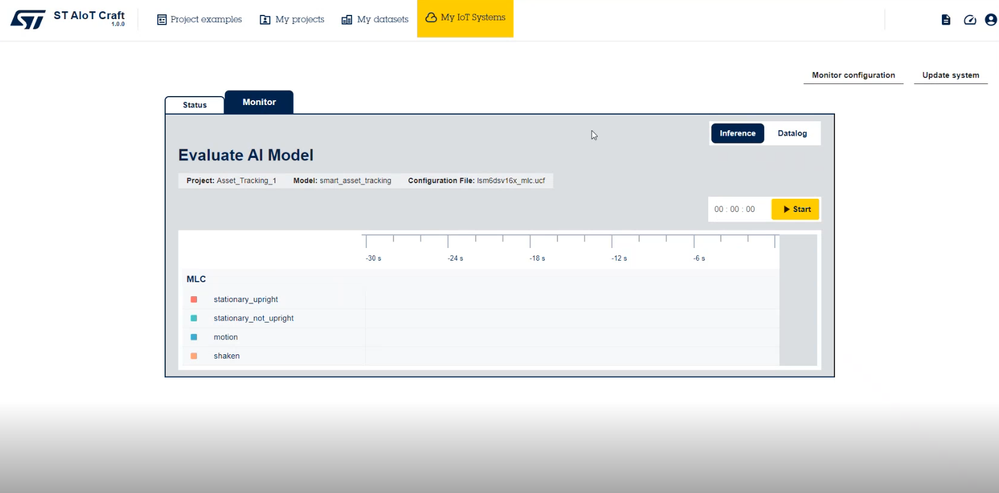Click stationary_upright red color swatch
The width and height of the screenshot is (999, 493).
[x=194, y=299]
